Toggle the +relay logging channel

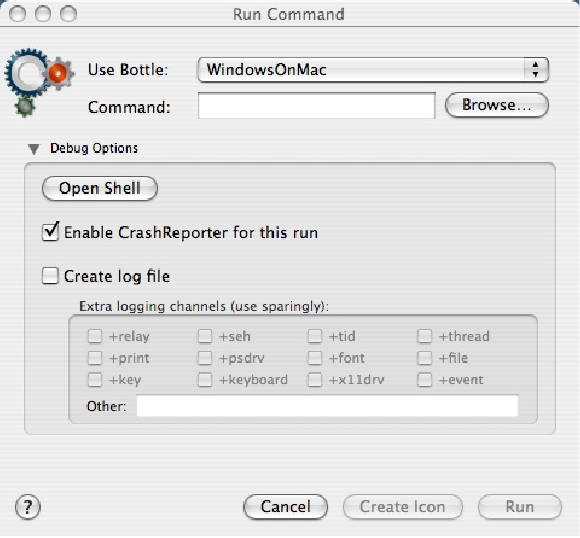(95, 336)
